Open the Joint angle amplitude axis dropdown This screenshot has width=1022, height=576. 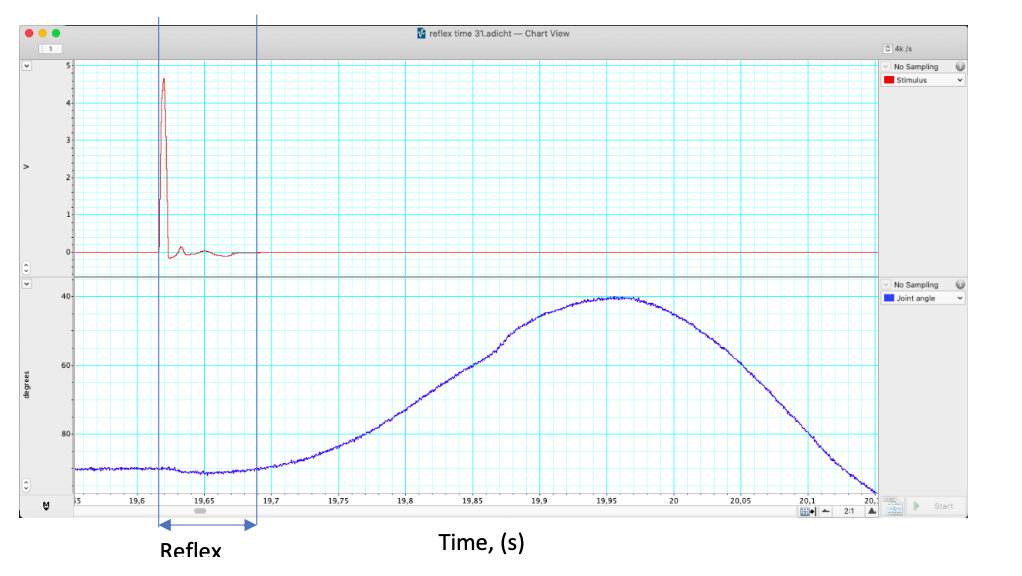pyautogui.click(x=27, y=284)
